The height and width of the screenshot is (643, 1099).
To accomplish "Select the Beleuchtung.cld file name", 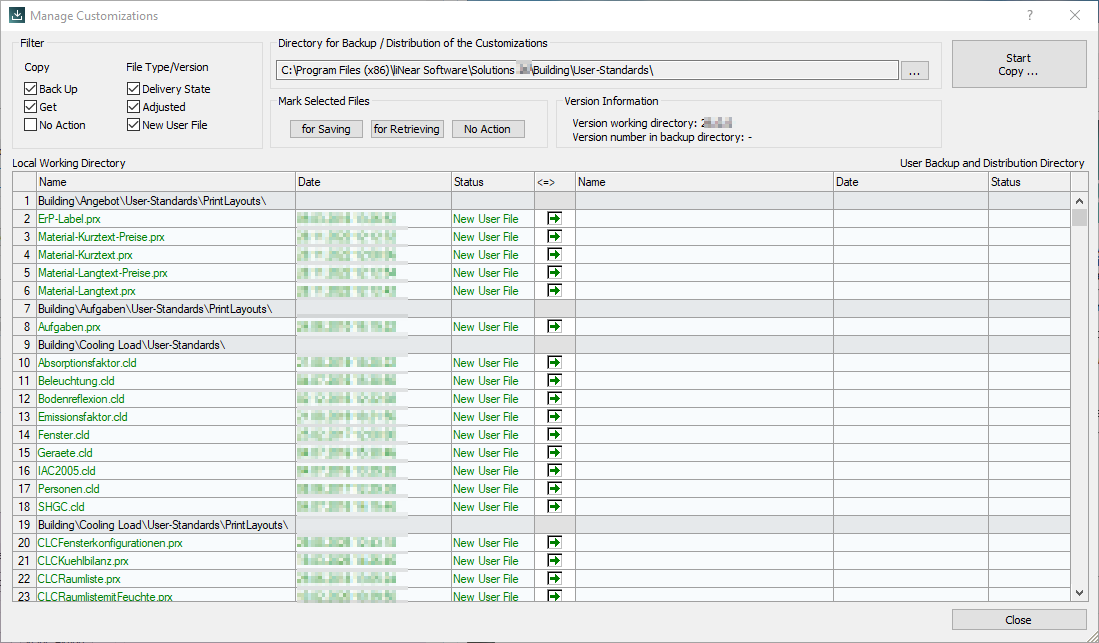I will tap(76, 381).
